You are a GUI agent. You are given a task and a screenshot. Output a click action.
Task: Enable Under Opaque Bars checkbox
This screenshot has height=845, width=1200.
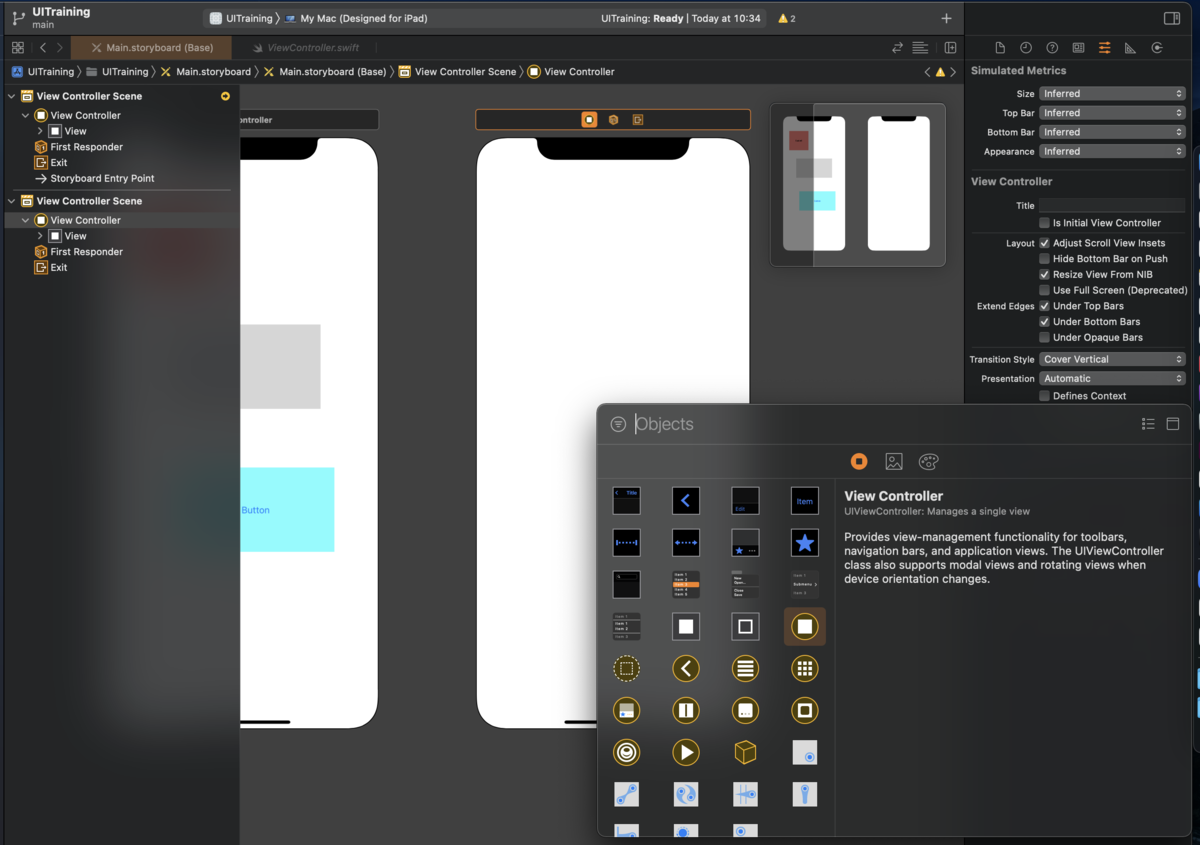pos(1044,337)
